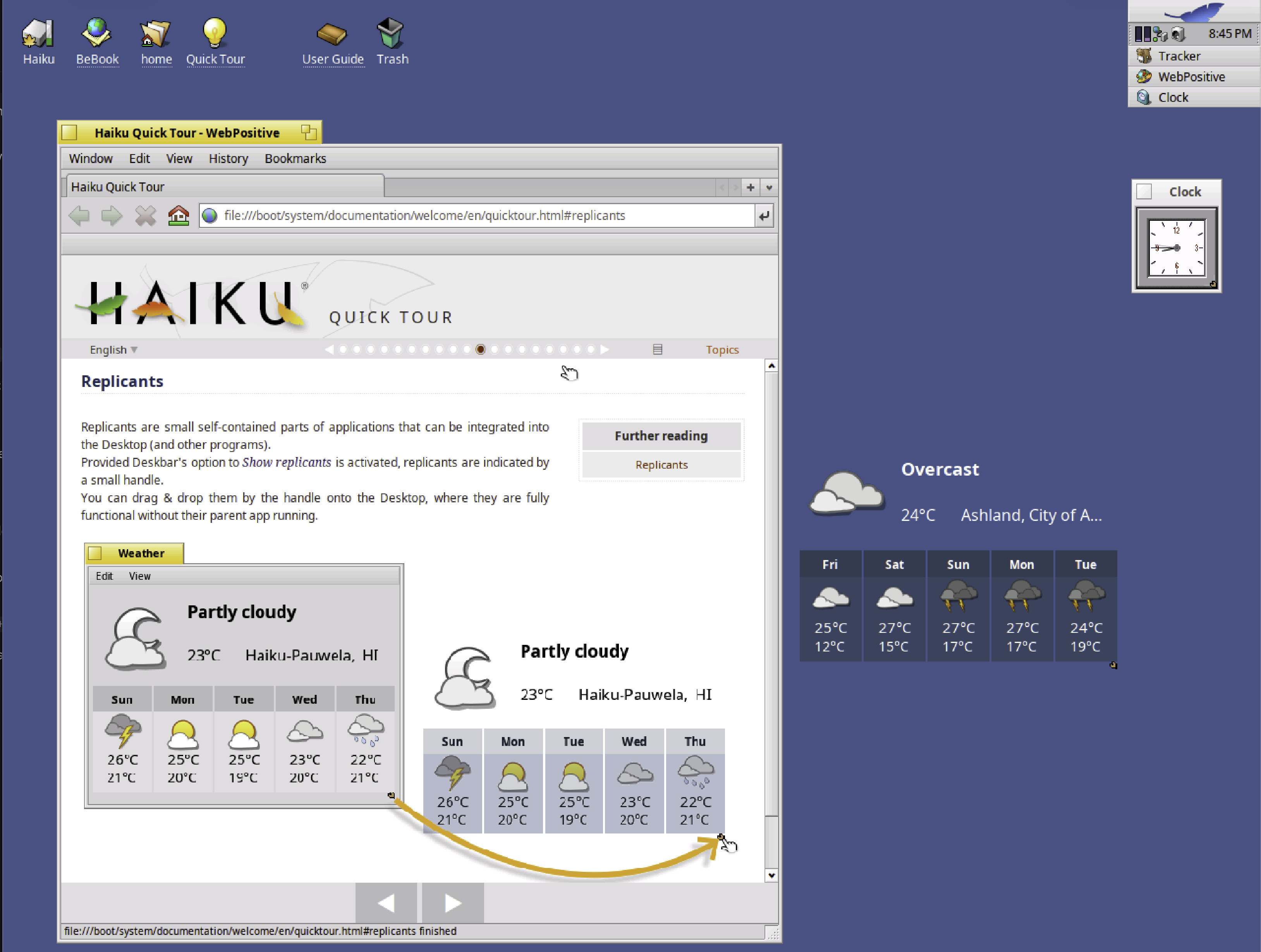Click the 'Sat' forecast day header
Viewport: 1261px width, 952px height.
pos(894,564)
